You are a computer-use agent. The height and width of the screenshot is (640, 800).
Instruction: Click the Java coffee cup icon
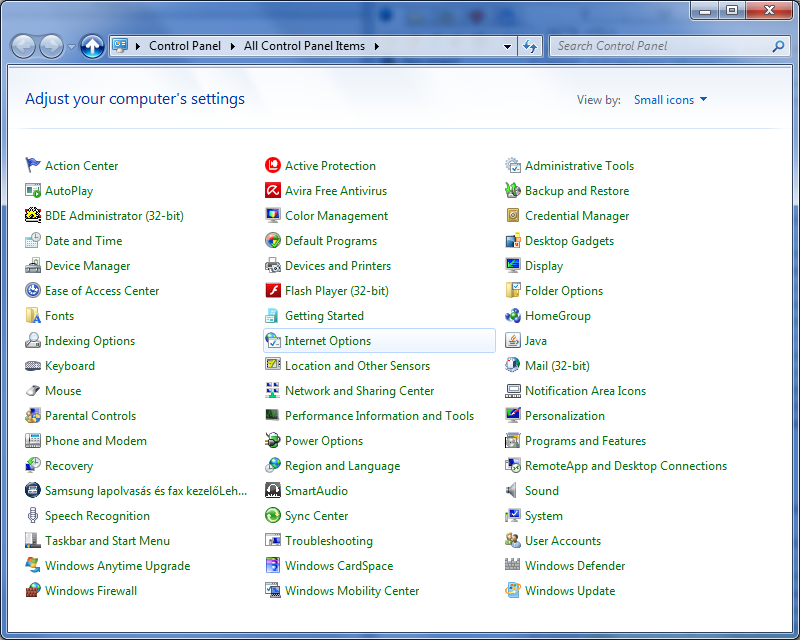513,341
